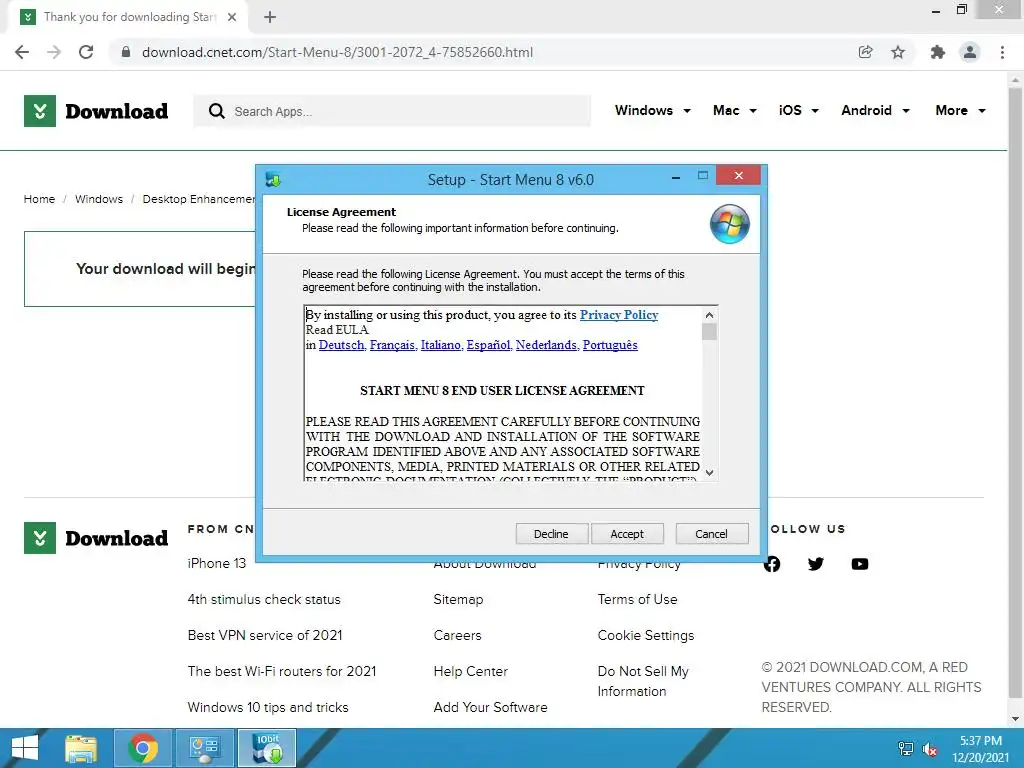The width and height of the screenshot is (1024, 768).
Task: Reload the current page
Action: click(86, 52)
